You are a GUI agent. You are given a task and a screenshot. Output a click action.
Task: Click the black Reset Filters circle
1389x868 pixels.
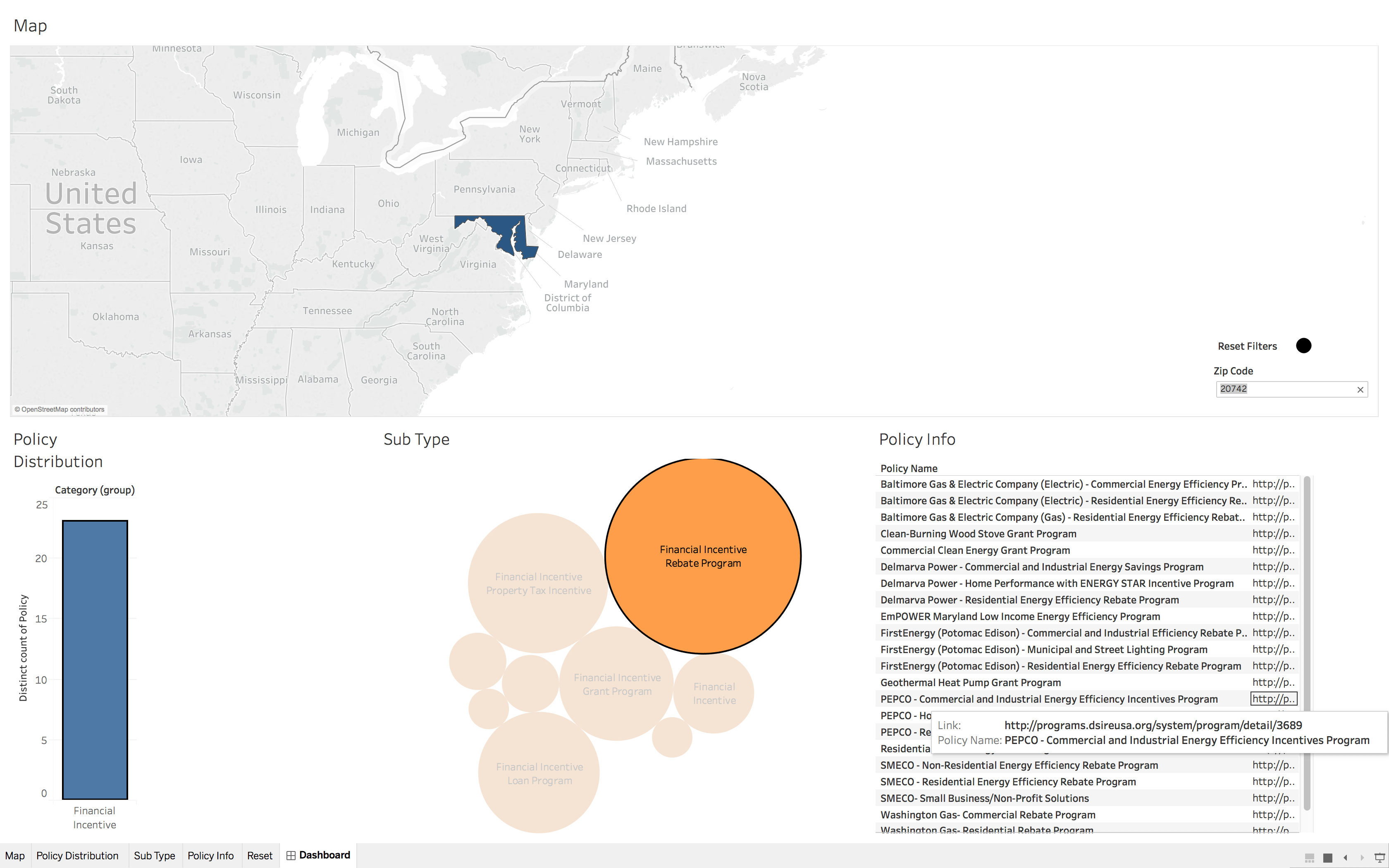[x=1303, y=346]
